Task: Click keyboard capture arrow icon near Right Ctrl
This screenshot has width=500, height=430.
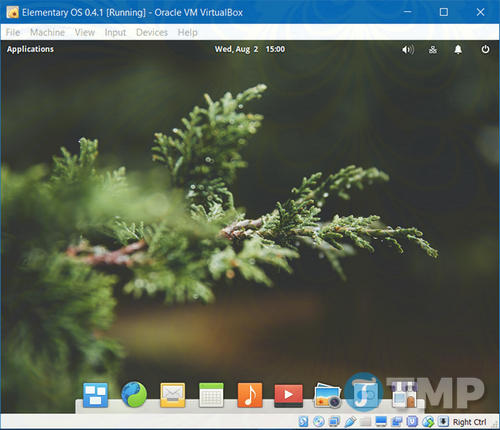Action: (443, 422)
